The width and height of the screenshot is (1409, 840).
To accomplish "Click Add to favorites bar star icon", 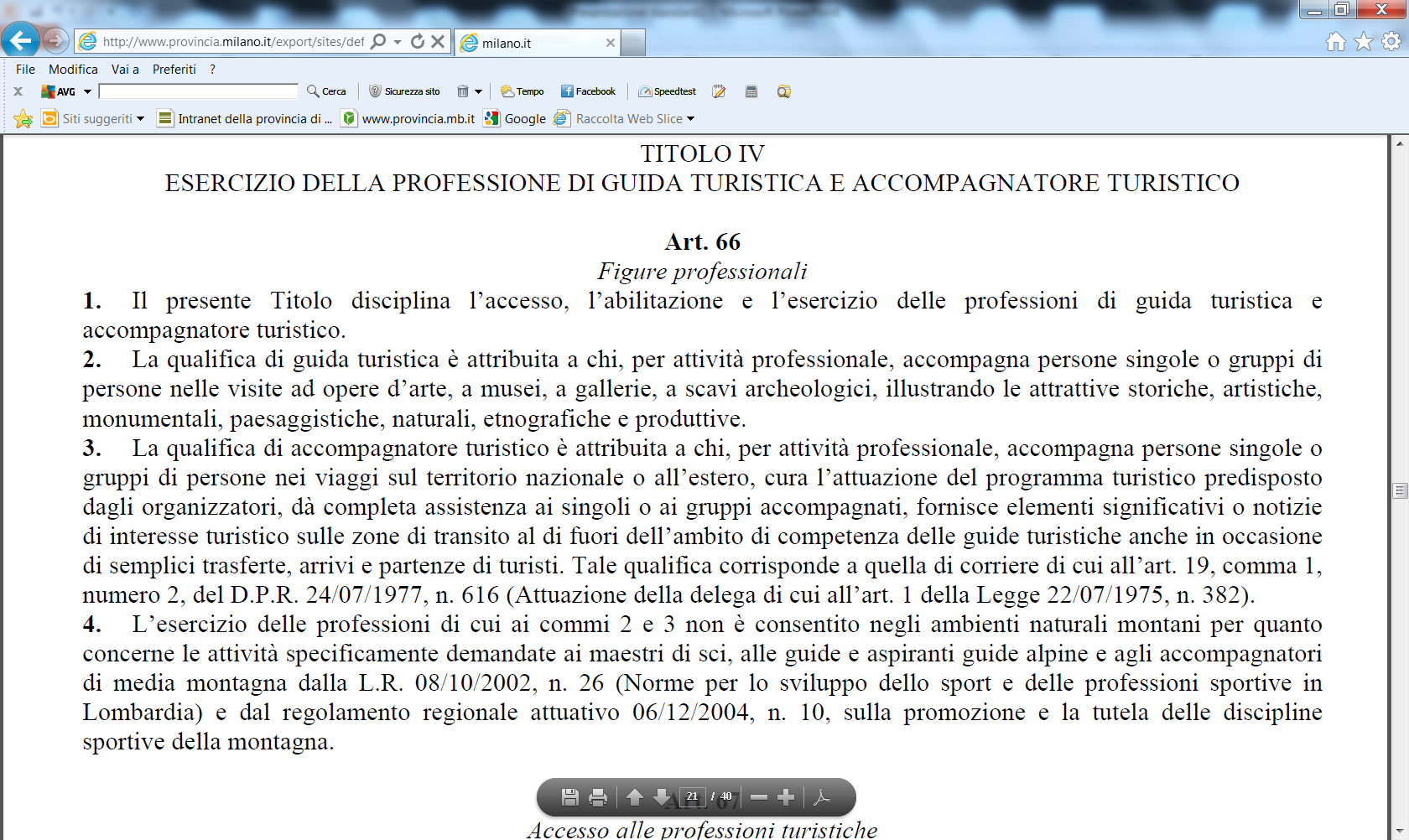I will tap(23, 119).
